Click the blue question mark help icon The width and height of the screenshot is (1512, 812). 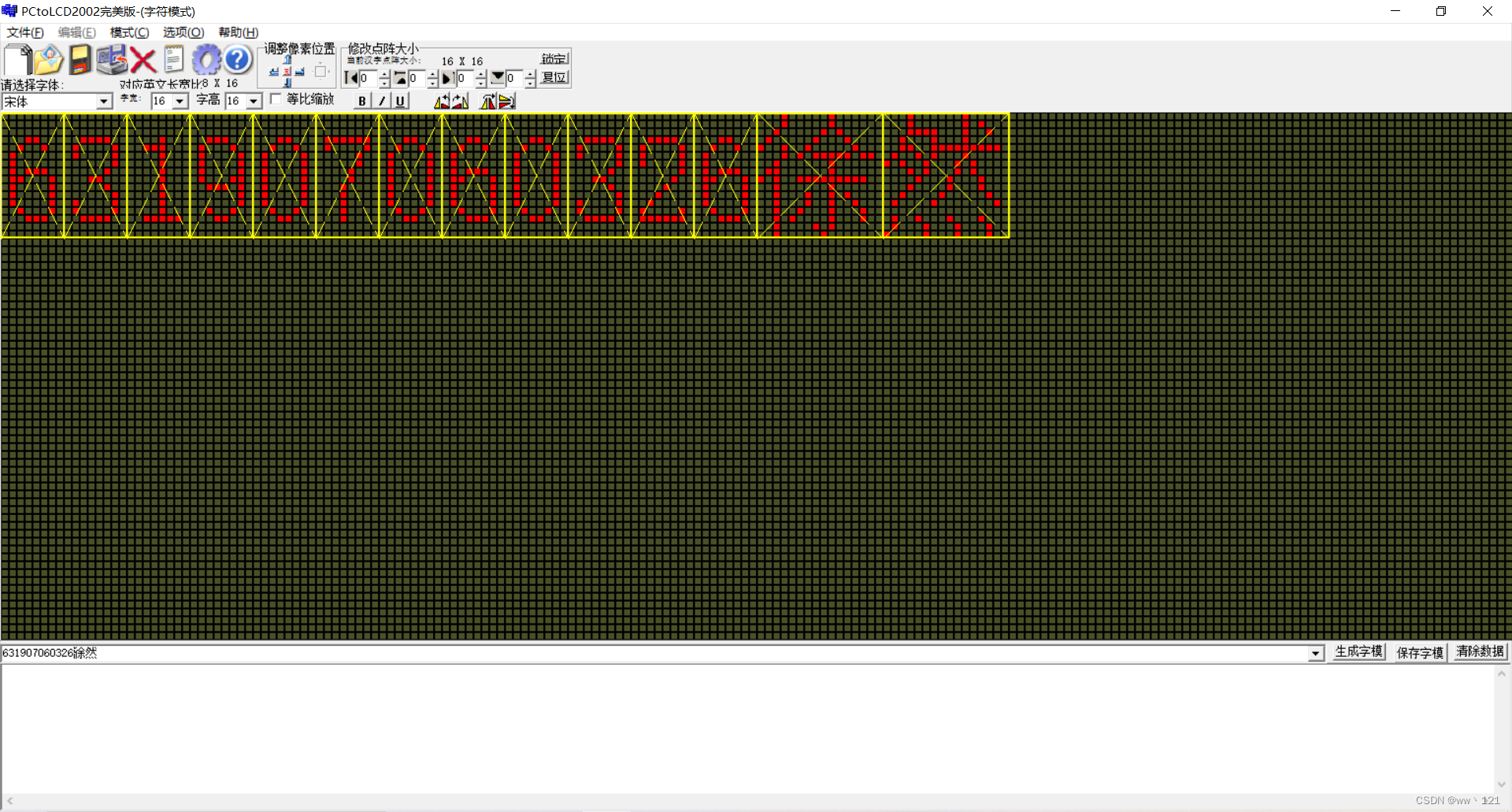tap(237, 60)
